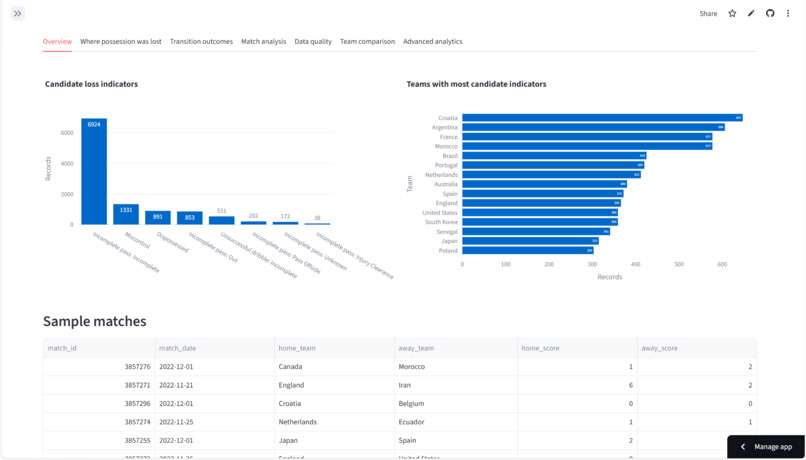Open the three-dot options menu
806x460 pixels.
click(787, 13)
